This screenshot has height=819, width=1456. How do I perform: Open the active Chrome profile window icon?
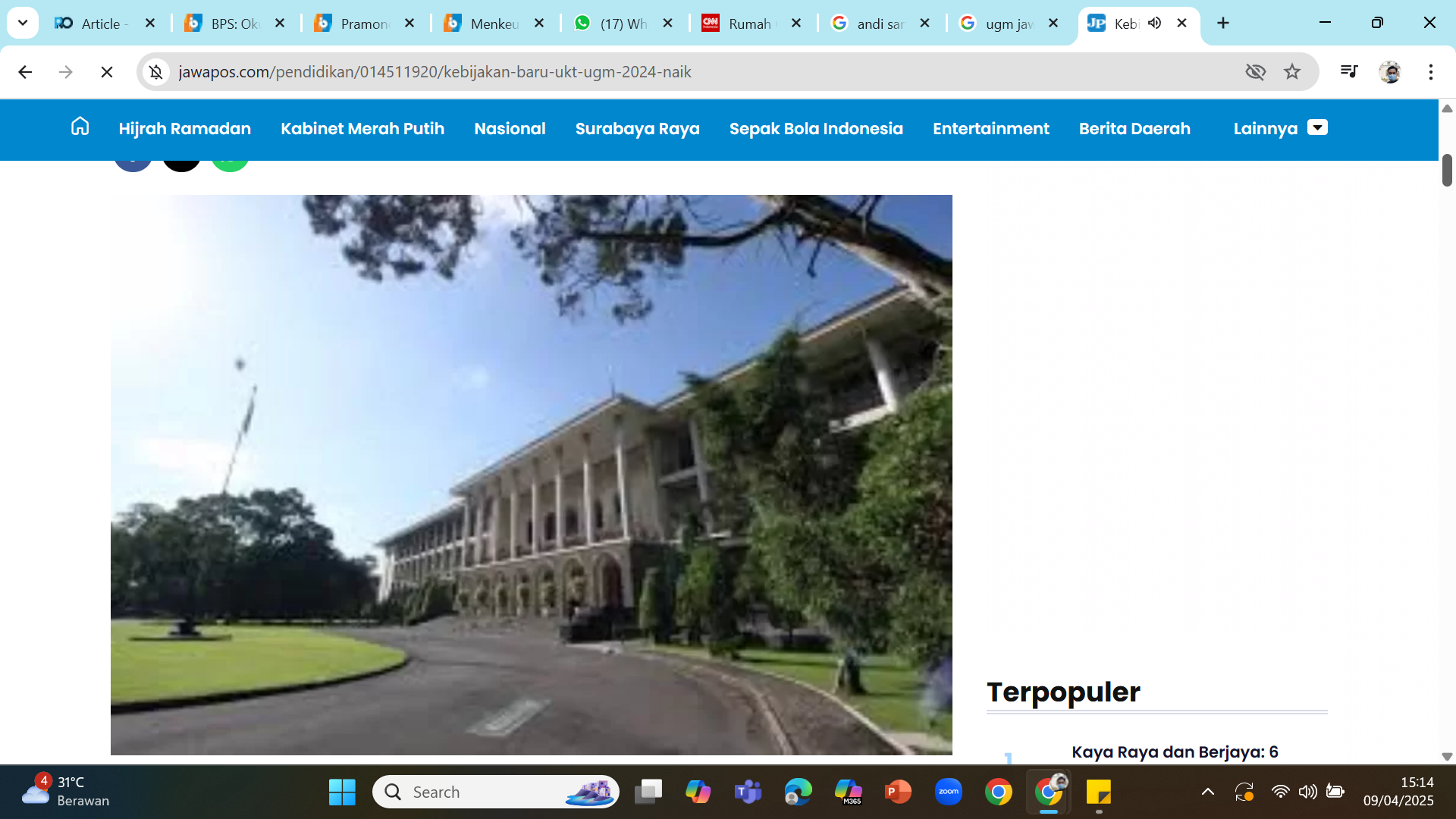click(1049, 792)
